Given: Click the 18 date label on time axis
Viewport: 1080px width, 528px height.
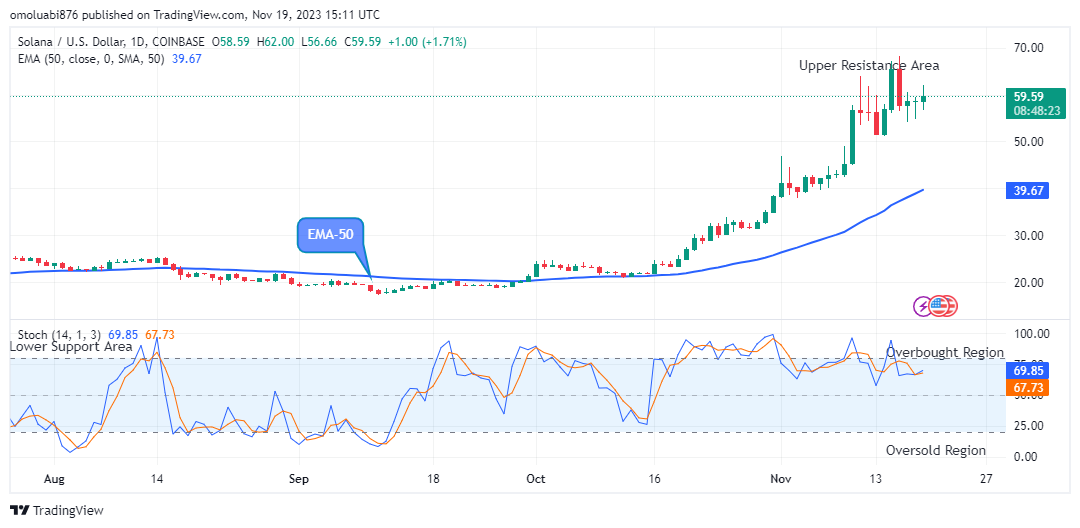Looking at the screenshot, I should click(x=433, y=478).
